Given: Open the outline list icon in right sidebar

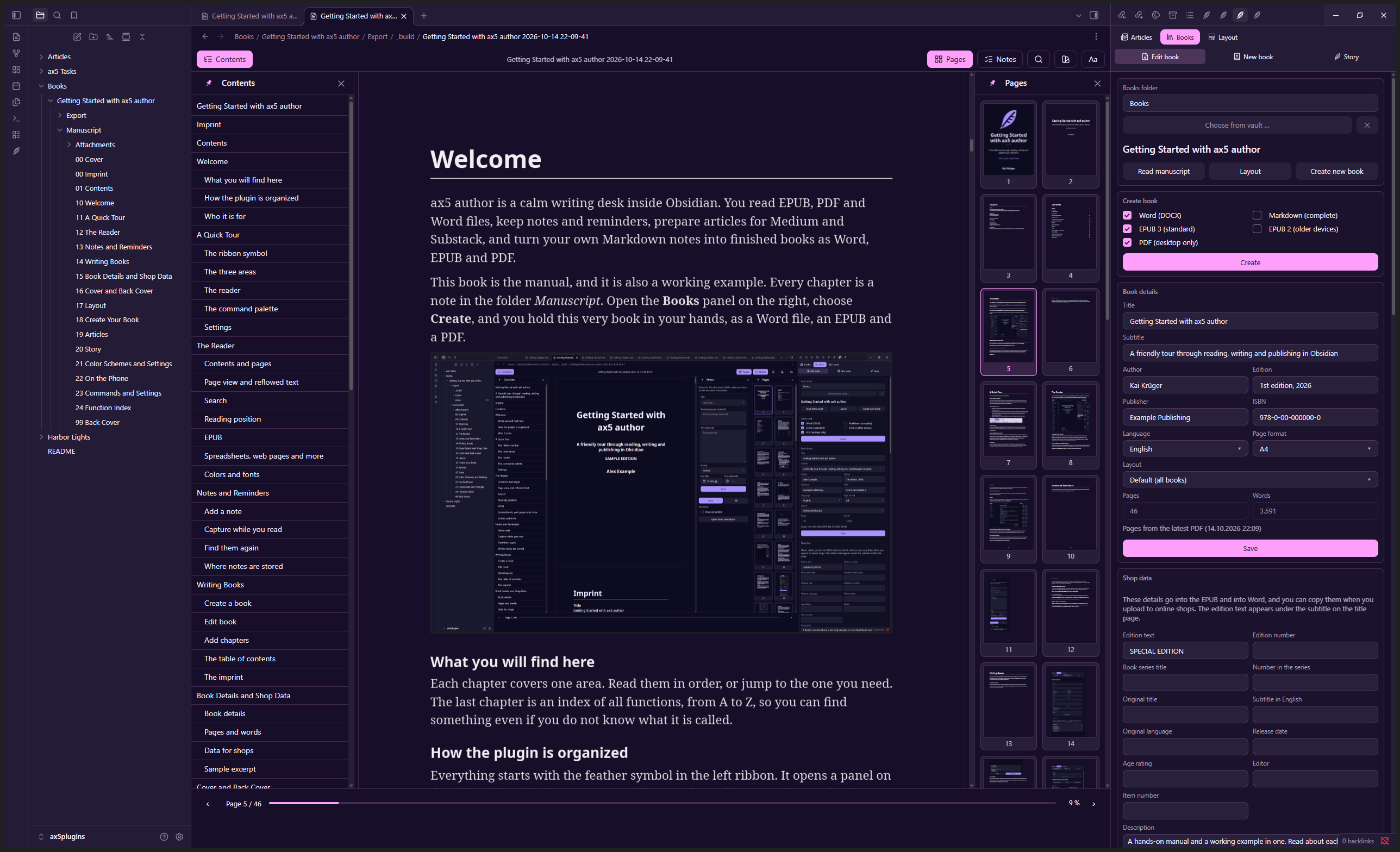Looking at the screenshot, I should coord(1190,15).
